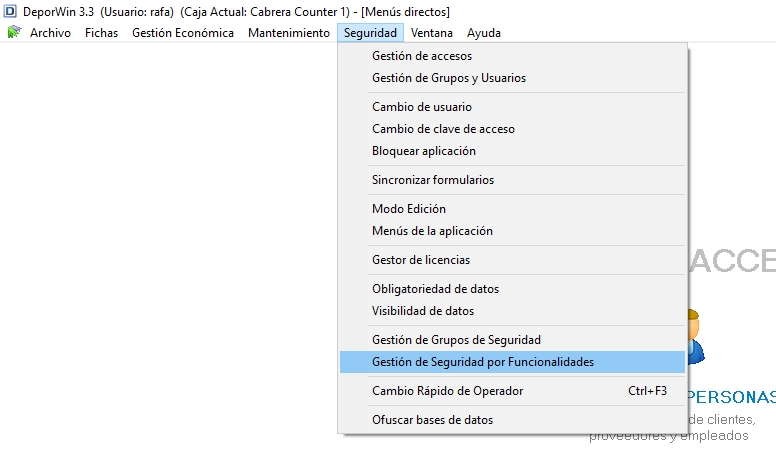Click the person icon above Personas

(696, 336)
